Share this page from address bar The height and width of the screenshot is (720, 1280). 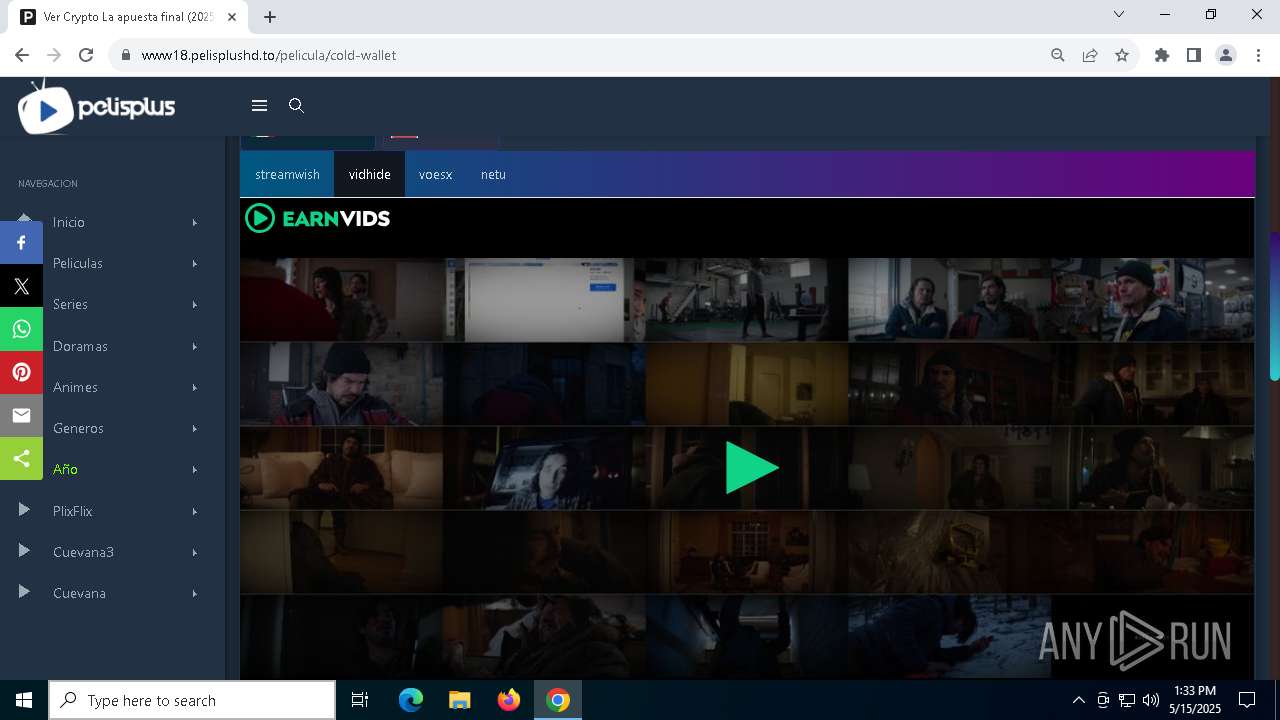(1090, 55)
